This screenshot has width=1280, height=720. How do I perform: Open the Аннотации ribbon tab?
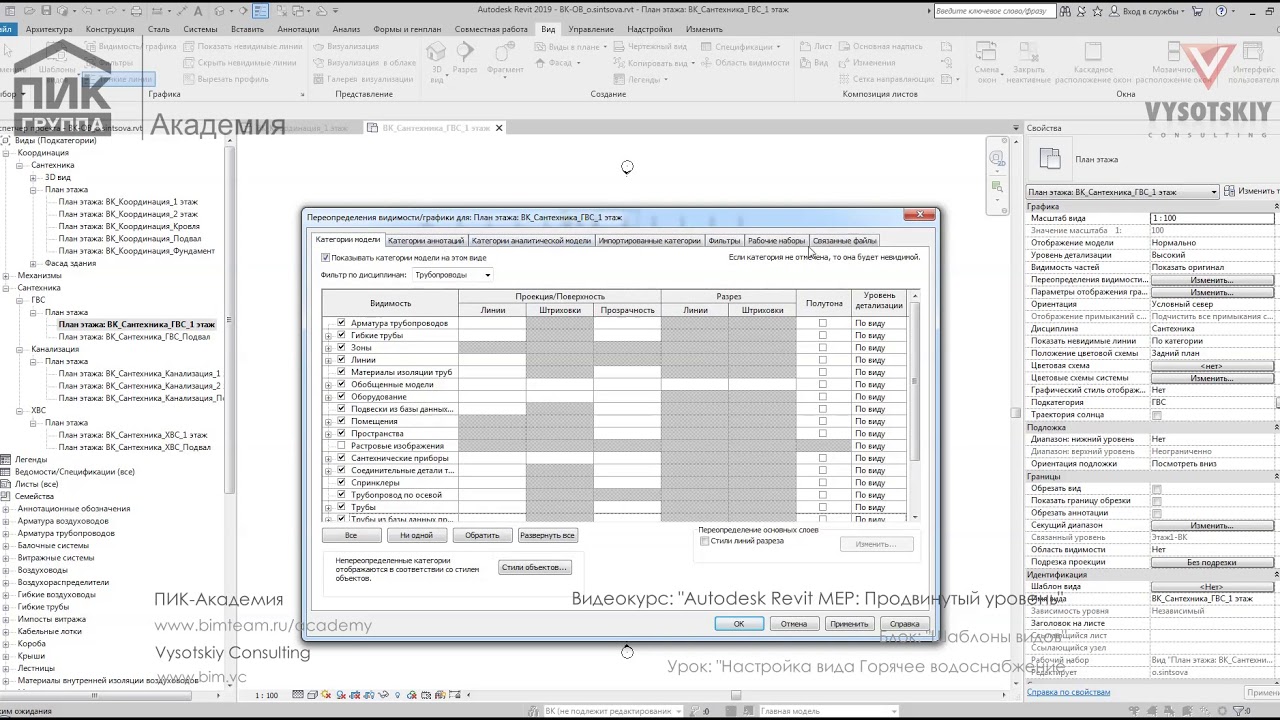tap(298, 29)
